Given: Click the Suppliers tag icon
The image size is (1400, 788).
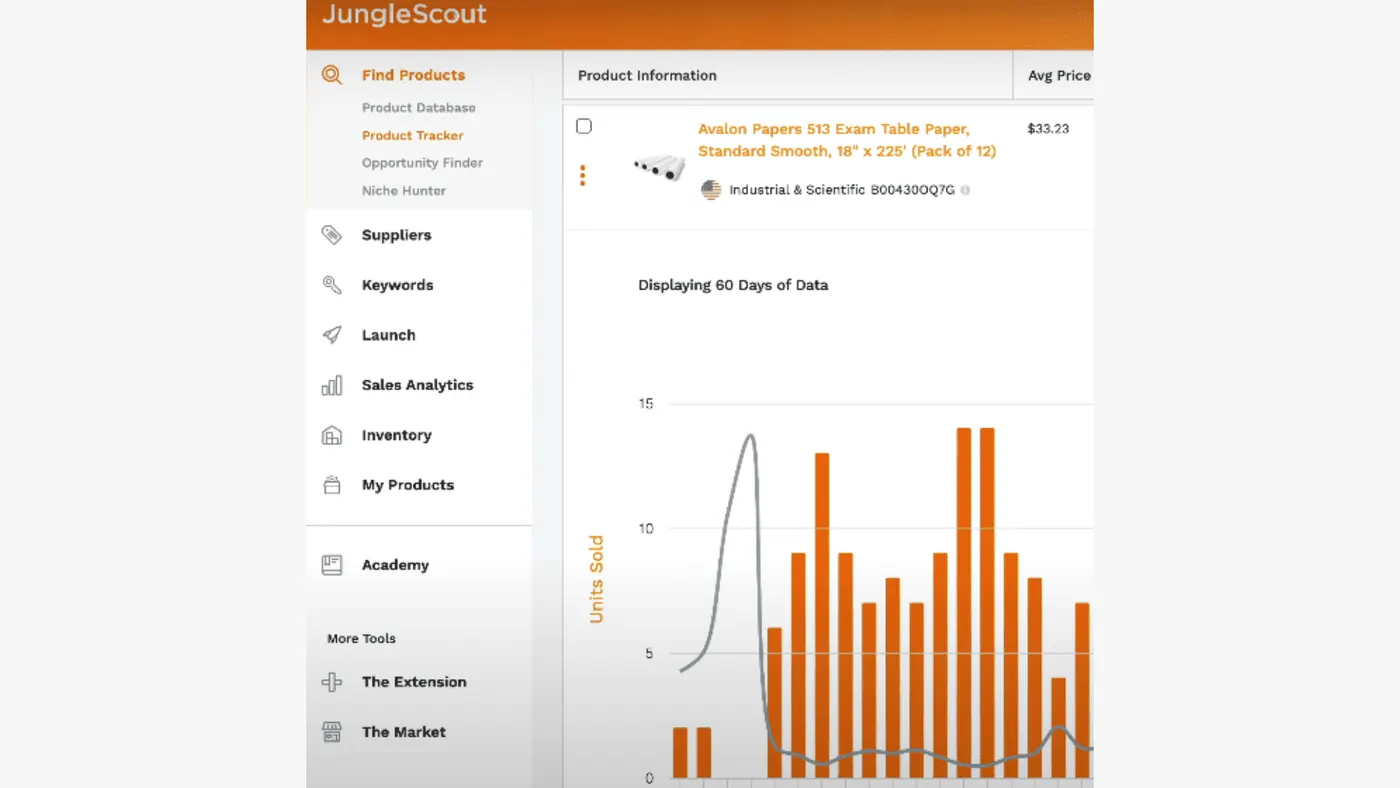Looking at the screenshot, I should [x=332, y=235].
